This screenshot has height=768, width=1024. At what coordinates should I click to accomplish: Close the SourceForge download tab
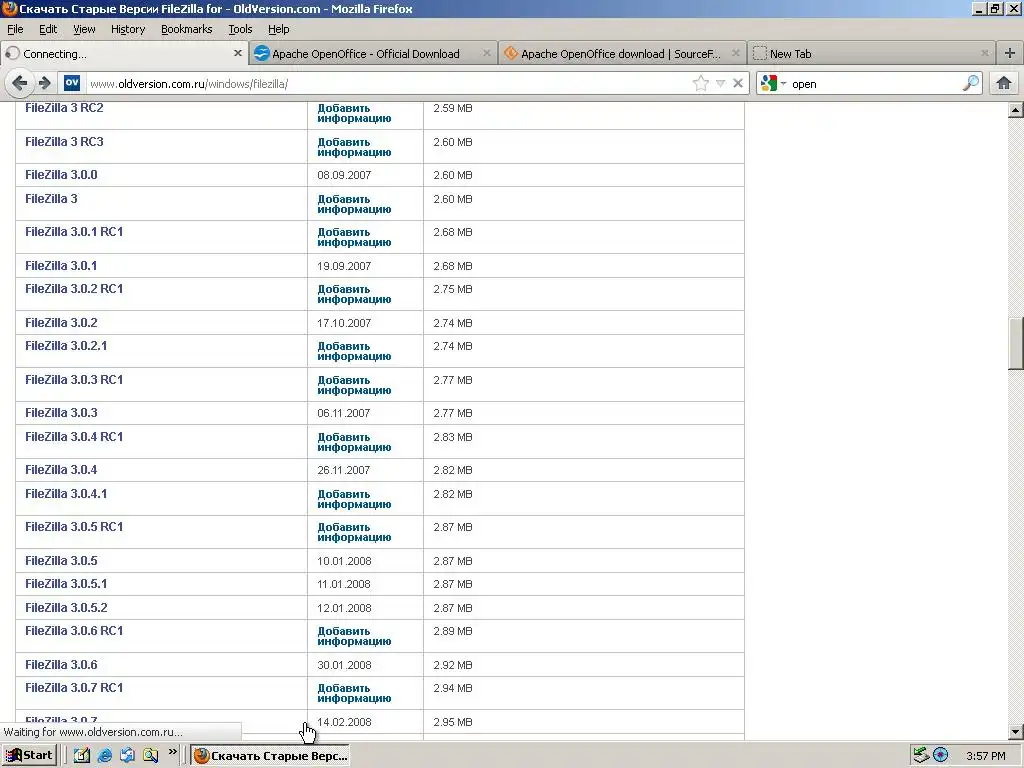point(735,54)
